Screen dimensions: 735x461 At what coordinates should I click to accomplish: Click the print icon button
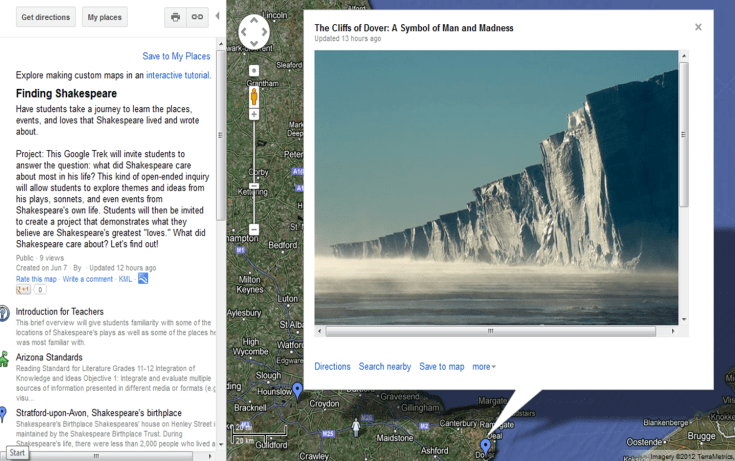[176, 17]
